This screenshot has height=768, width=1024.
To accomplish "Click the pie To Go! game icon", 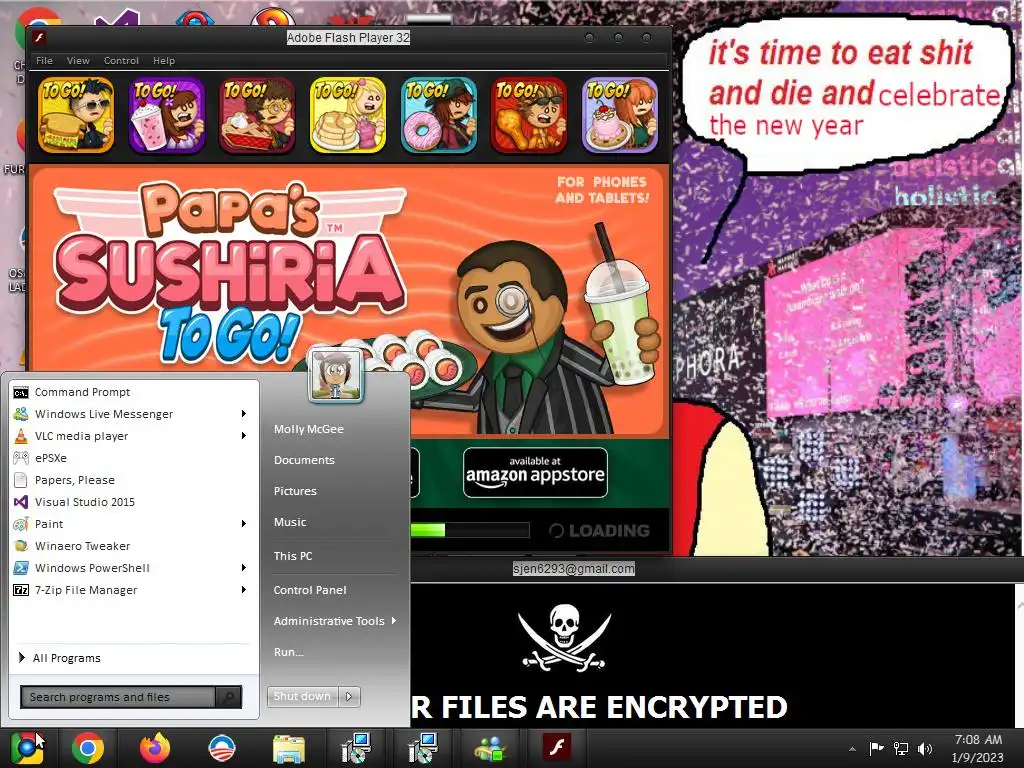I will pyautogui.click(x=257, y=115).
